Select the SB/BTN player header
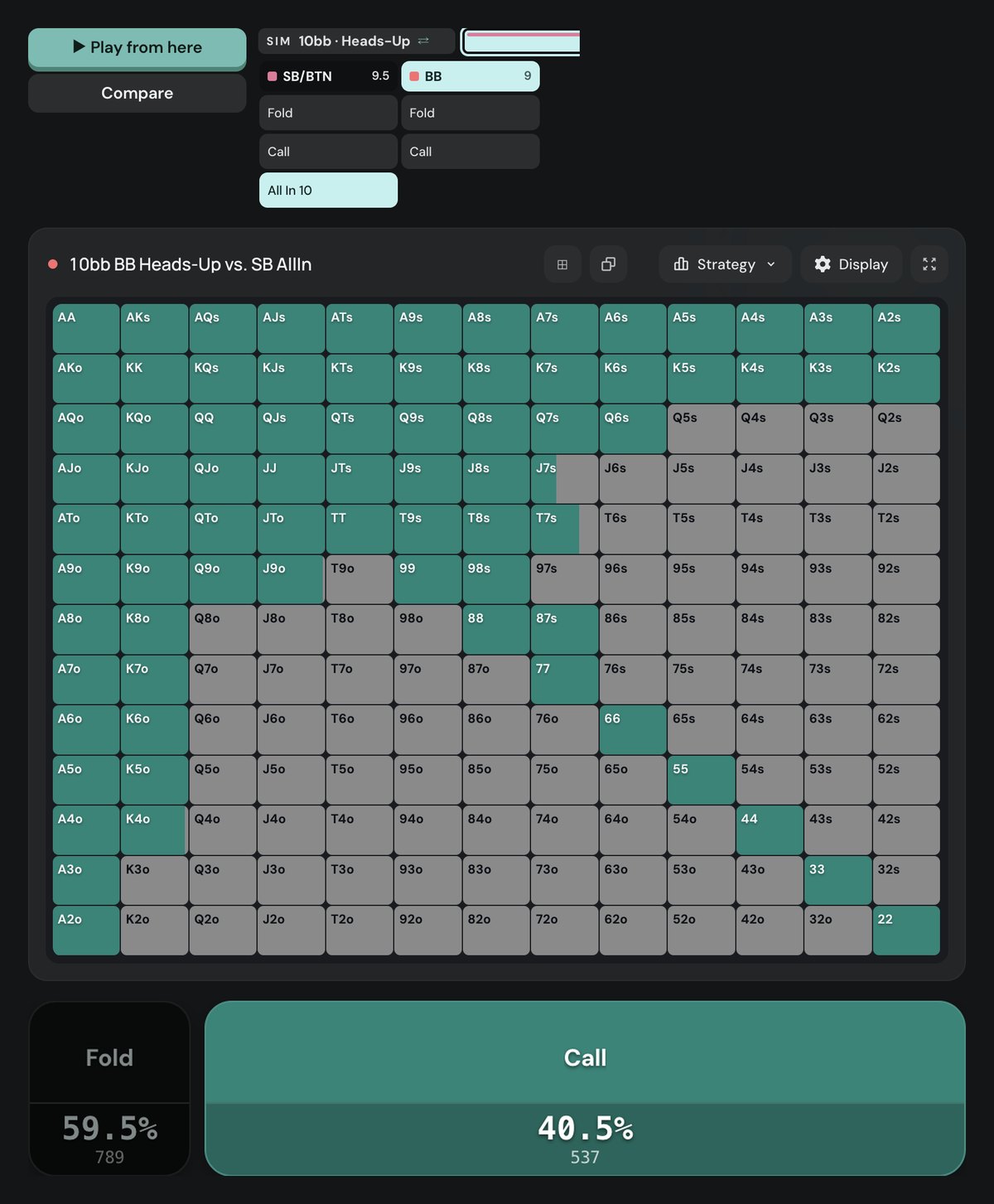 [x=328, y=76]
